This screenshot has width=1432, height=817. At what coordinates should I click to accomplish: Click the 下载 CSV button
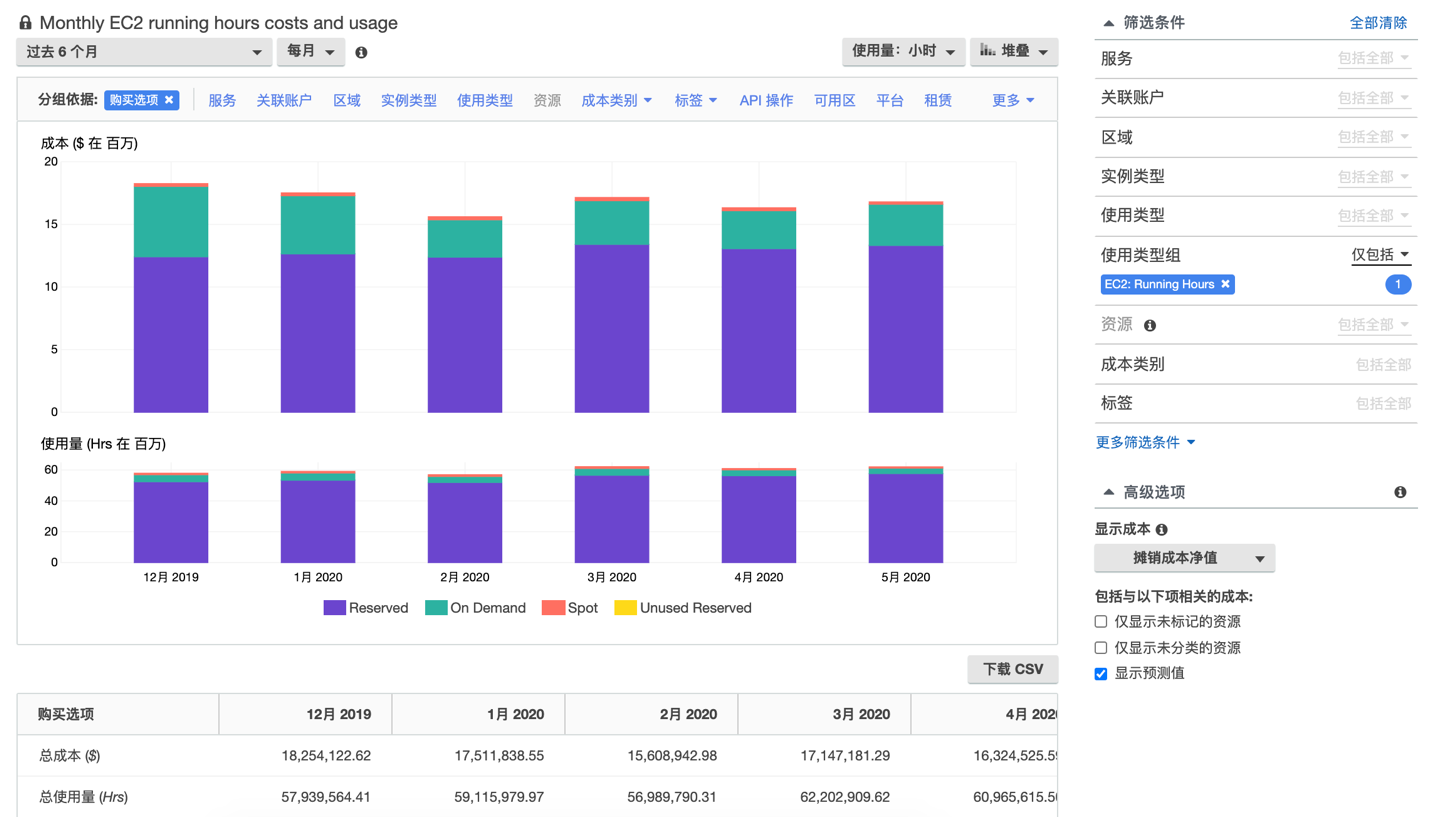tap(1012, 669)
